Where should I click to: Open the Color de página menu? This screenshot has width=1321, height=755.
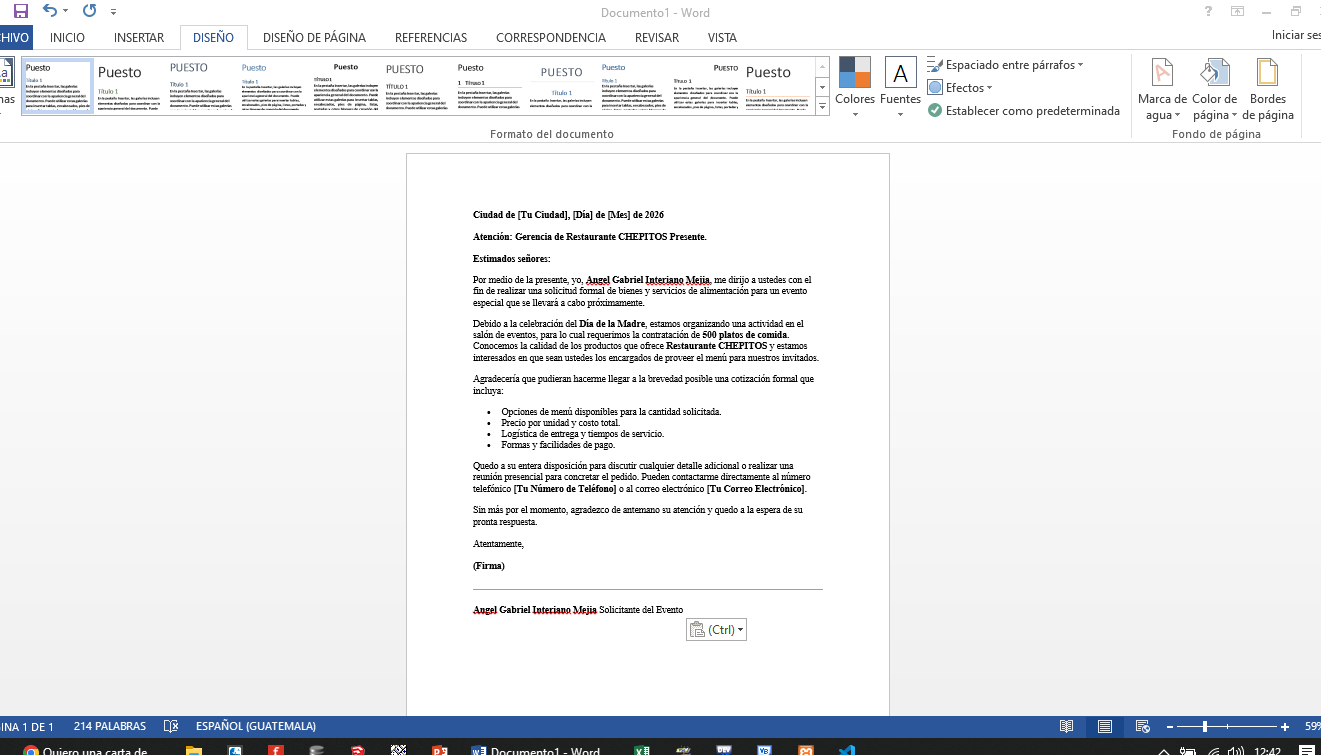point(1215,88)
